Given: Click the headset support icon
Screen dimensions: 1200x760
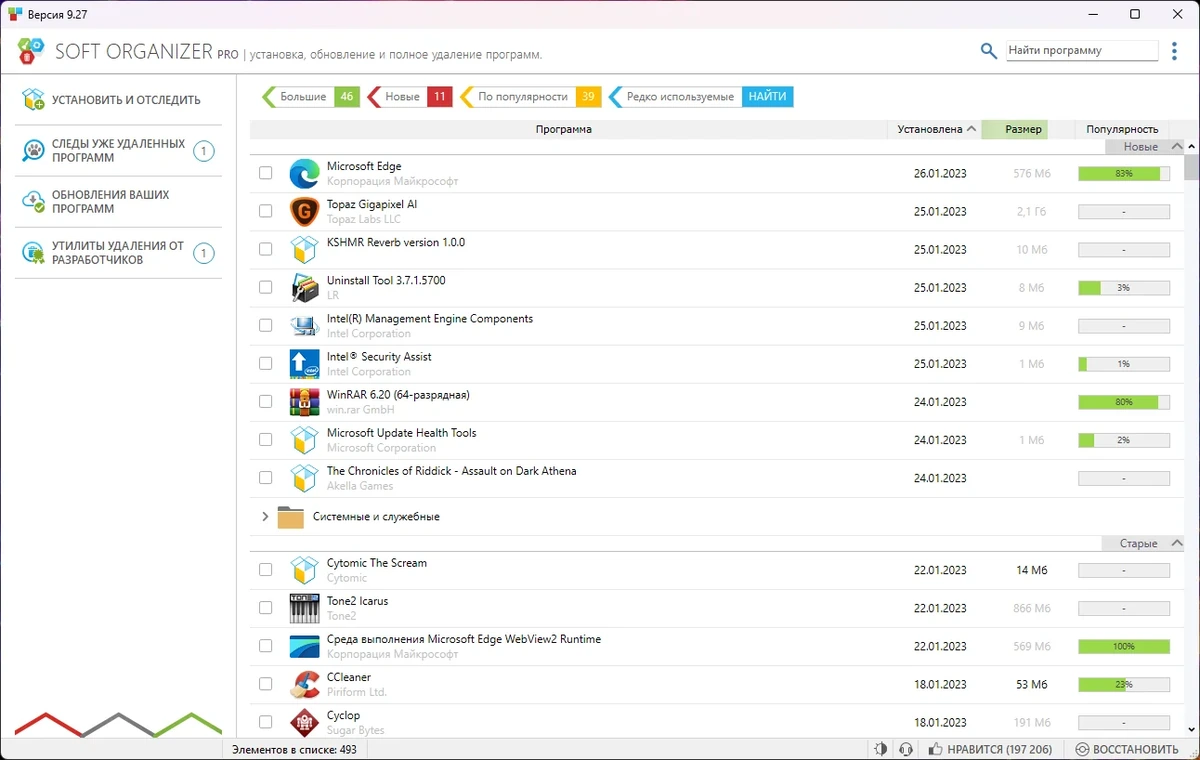Looking at the screenshot, I should pyautogui.click(x=905, y=749).
